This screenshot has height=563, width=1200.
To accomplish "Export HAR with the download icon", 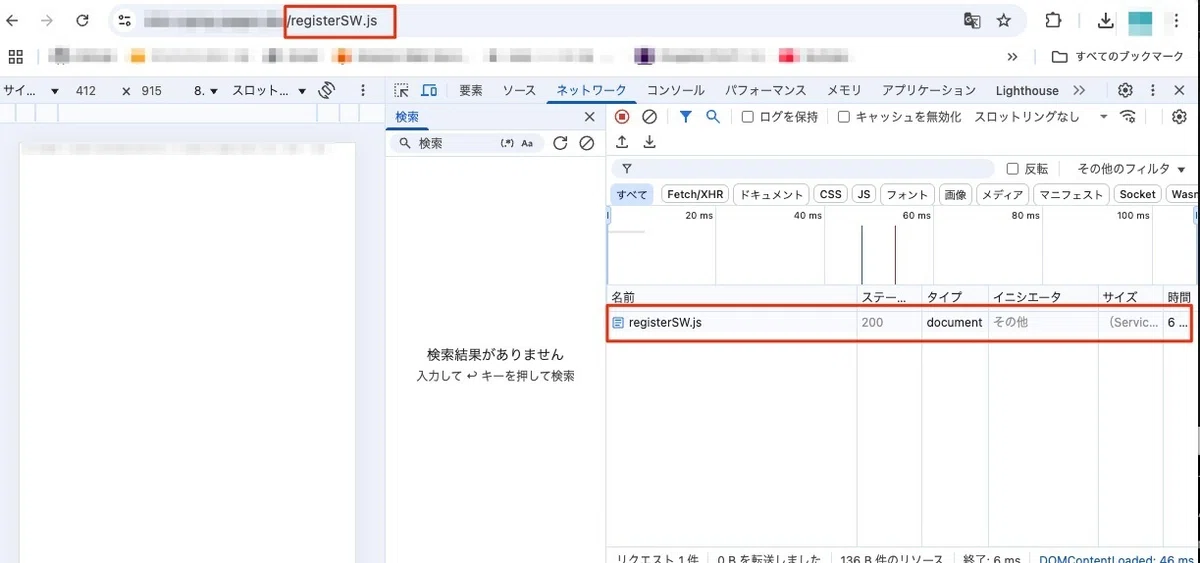I will 649,142.
